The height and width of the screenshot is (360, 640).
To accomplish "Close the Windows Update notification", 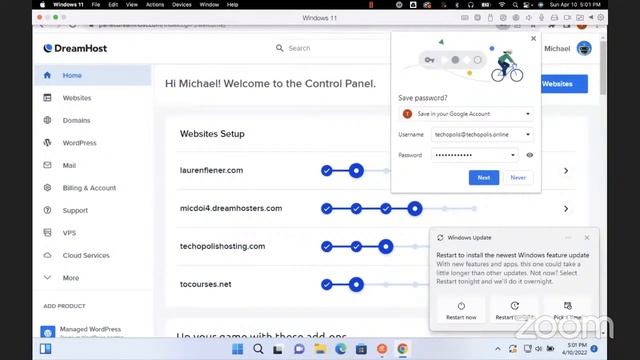I will tap(587, 238).
